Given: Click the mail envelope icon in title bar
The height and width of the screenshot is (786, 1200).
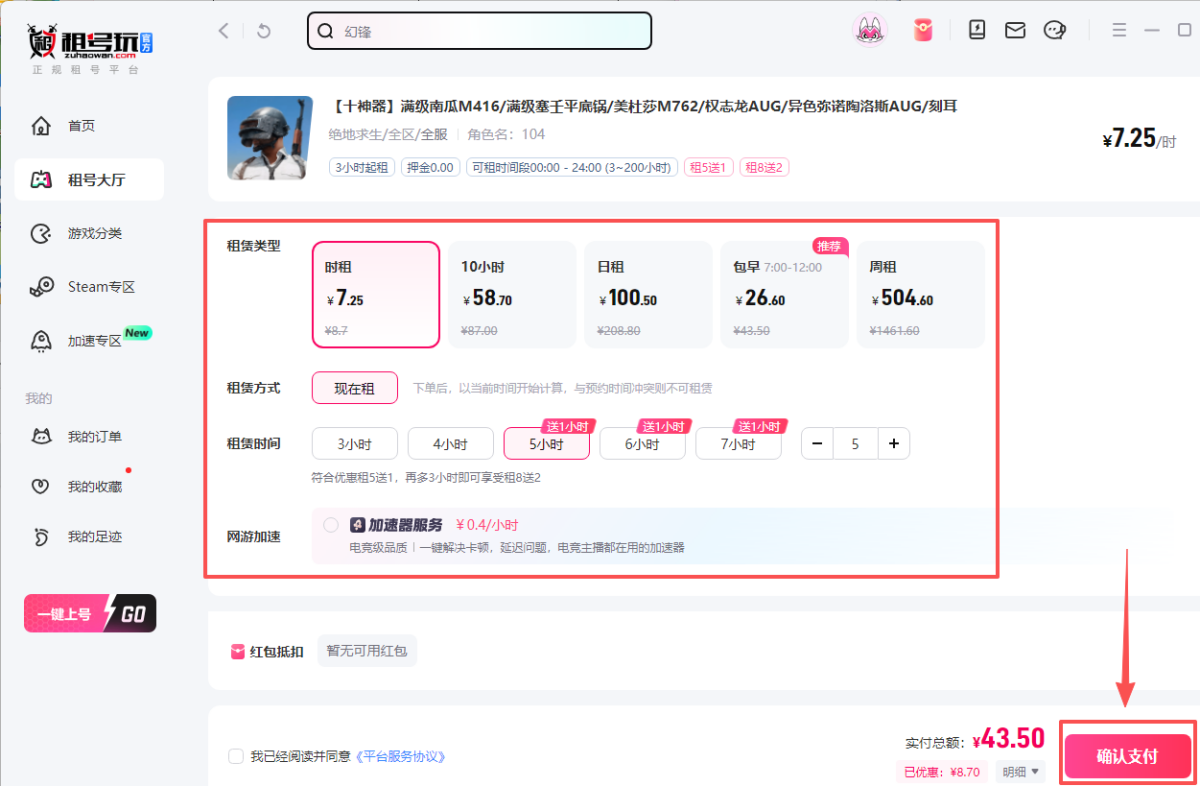Looking at the screenshot, I should (x=1015, y=30).
